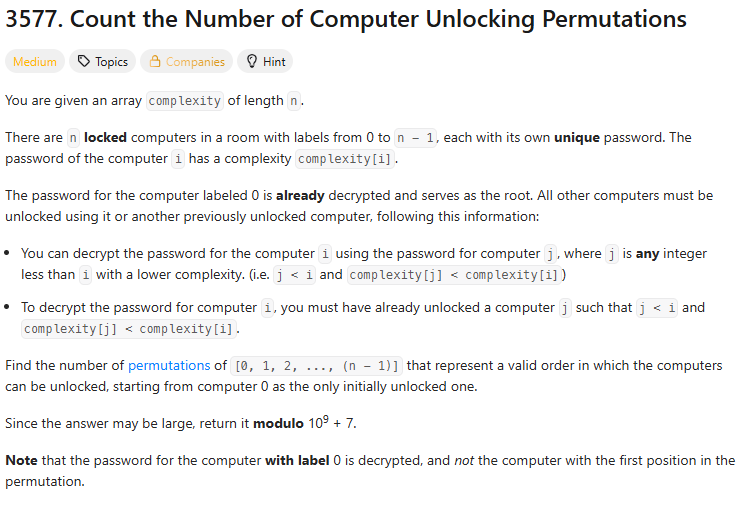Click the bold word 'unique'

click(x=577, y=138)
